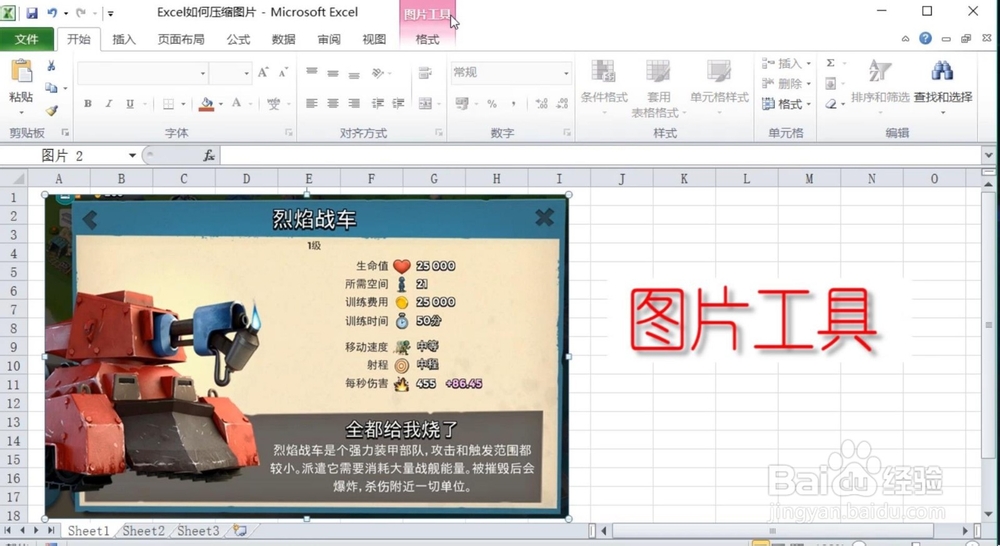The image size is (1000, 546).
Task: Open the 文件 menu
Action: [26, 39]
